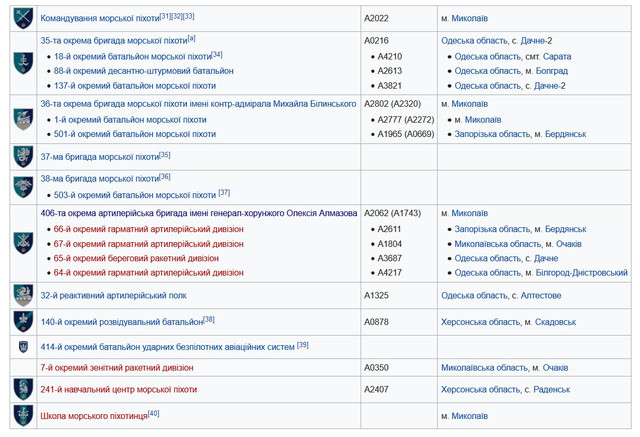Click 65-й окремий береговий ракетний дивізіон
This screenshot has width=640, height=437.
click(136, 258)
